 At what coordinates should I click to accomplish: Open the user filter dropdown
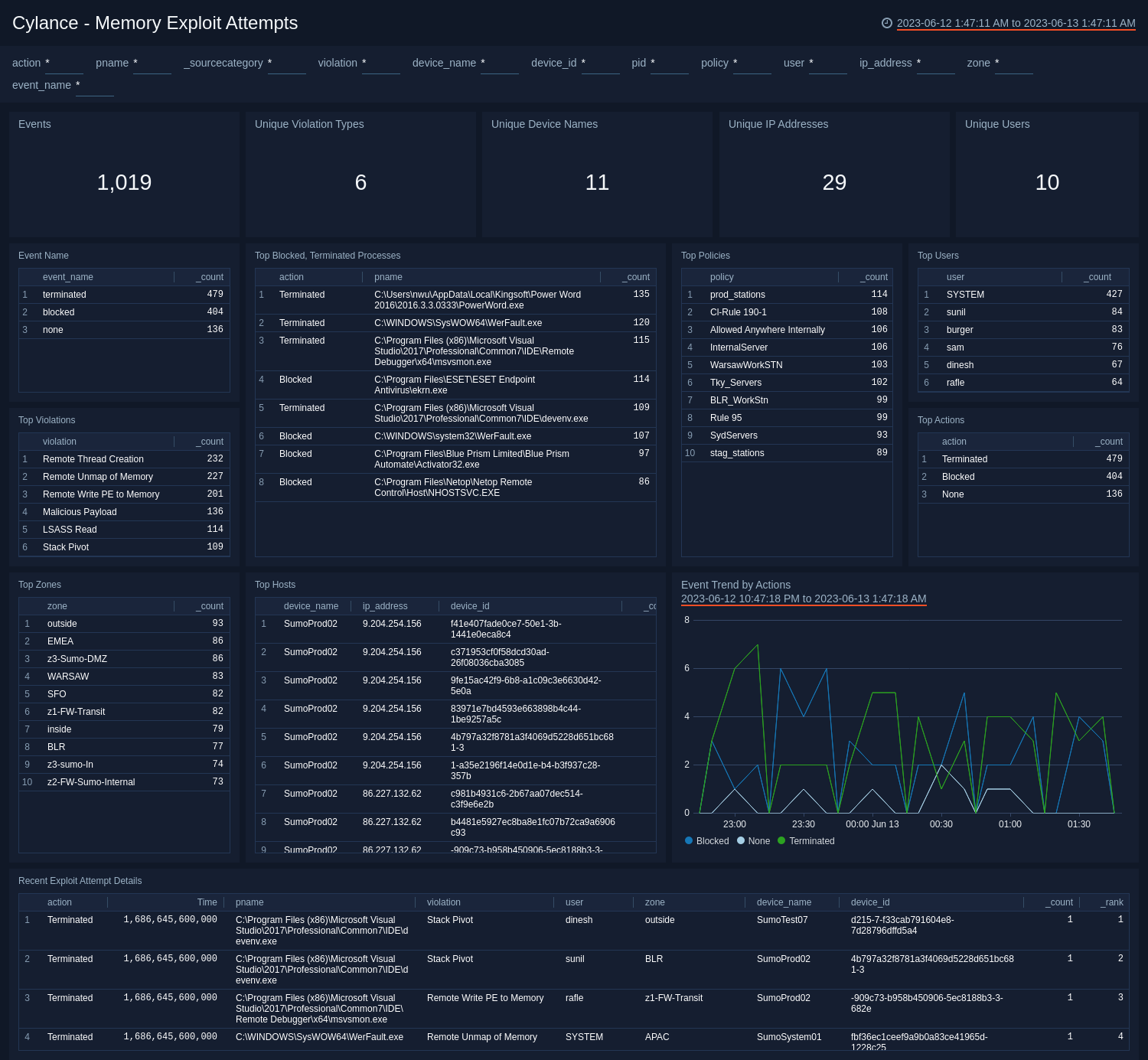click(827, 66)
